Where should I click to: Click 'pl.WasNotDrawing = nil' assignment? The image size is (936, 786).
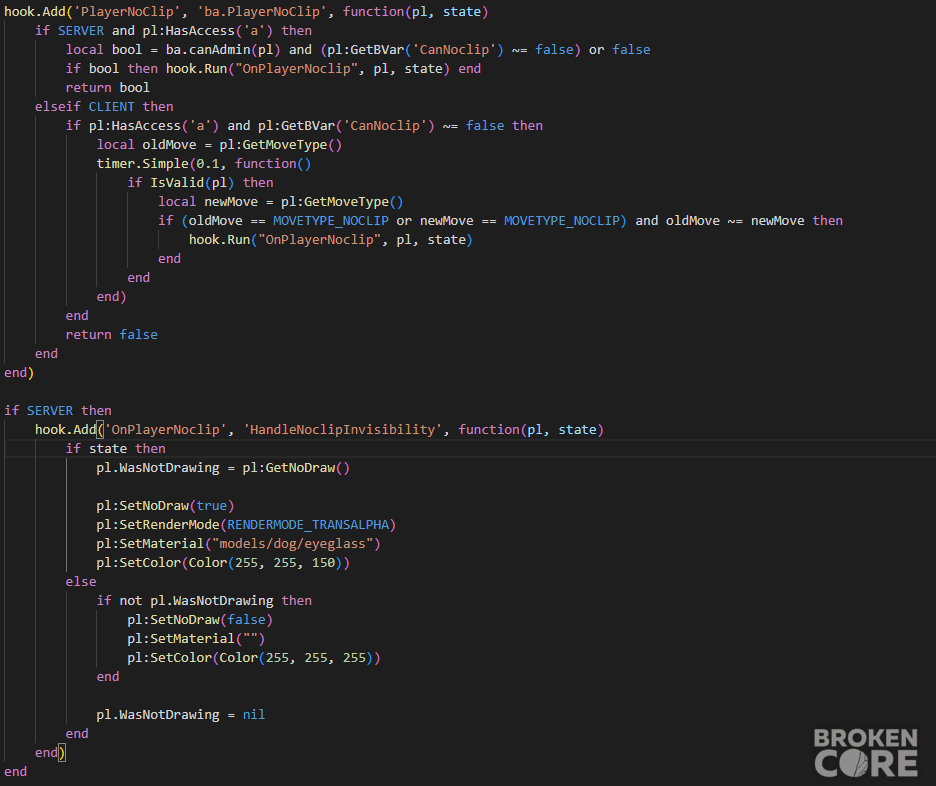(x=181, y=714)
